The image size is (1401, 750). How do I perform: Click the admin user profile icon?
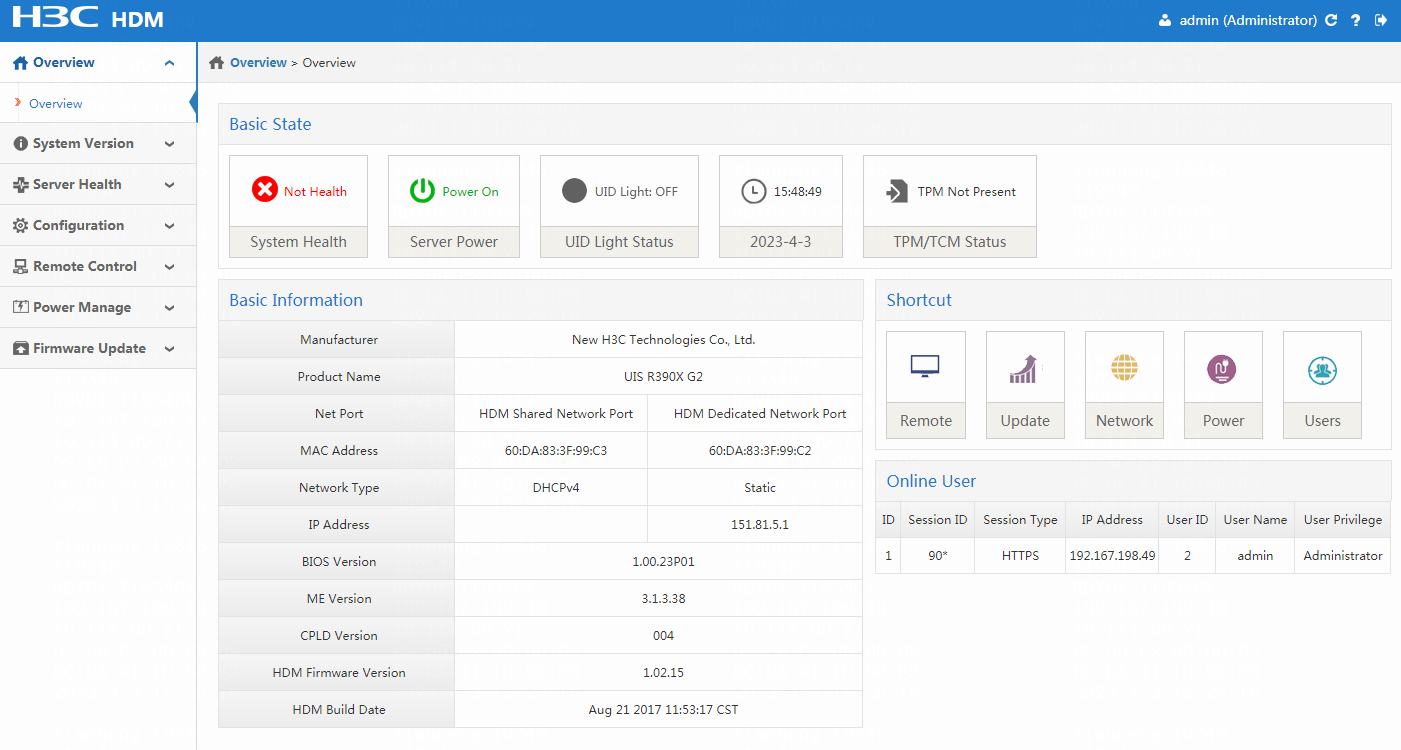[x=1165, y=20]
